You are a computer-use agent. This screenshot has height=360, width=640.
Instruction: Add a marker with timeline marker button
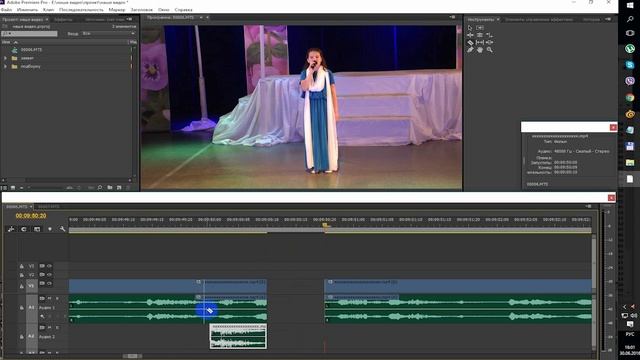pos(50,229)
